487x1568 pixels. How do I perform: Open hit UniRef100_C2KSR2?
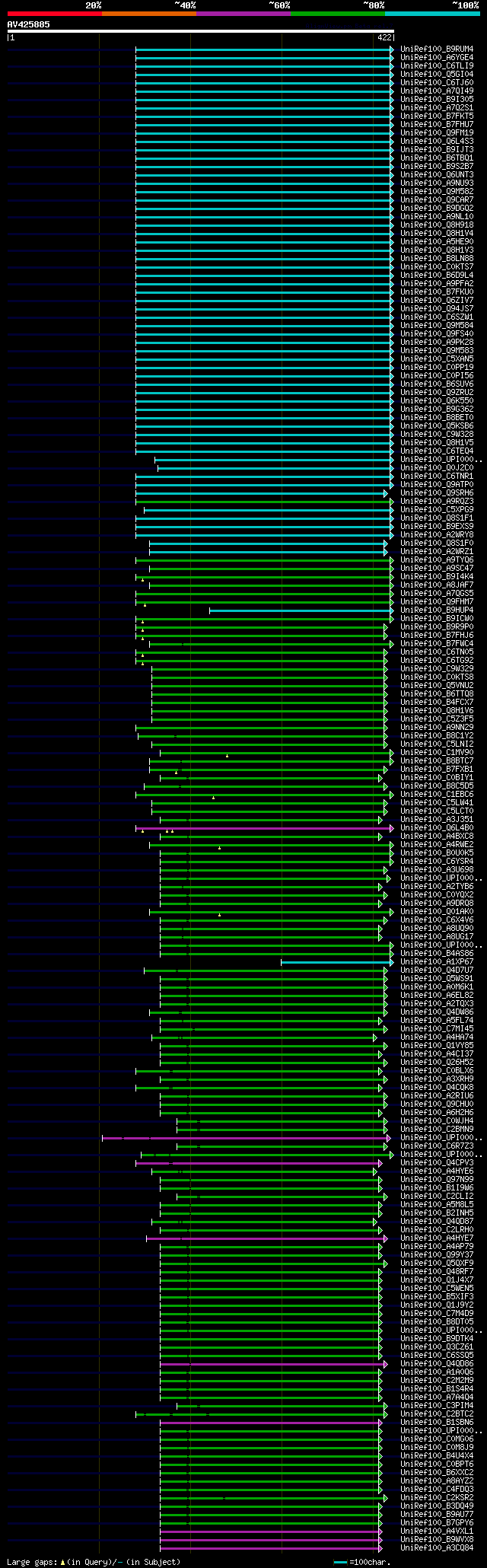(x=437, y=1498)
